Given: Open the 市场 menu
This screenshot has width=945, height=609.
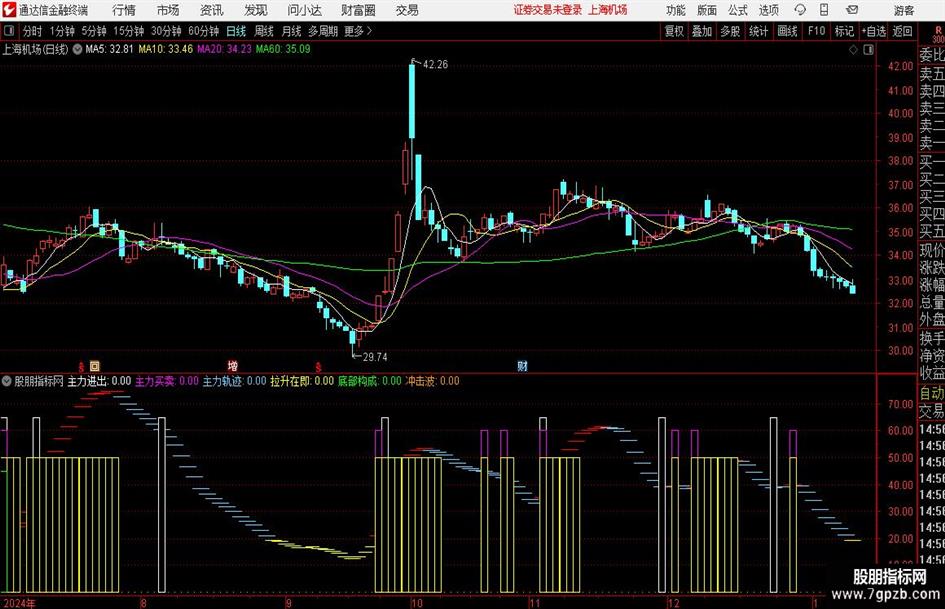Looking at the screenshot, I should (x=168, y=10).
